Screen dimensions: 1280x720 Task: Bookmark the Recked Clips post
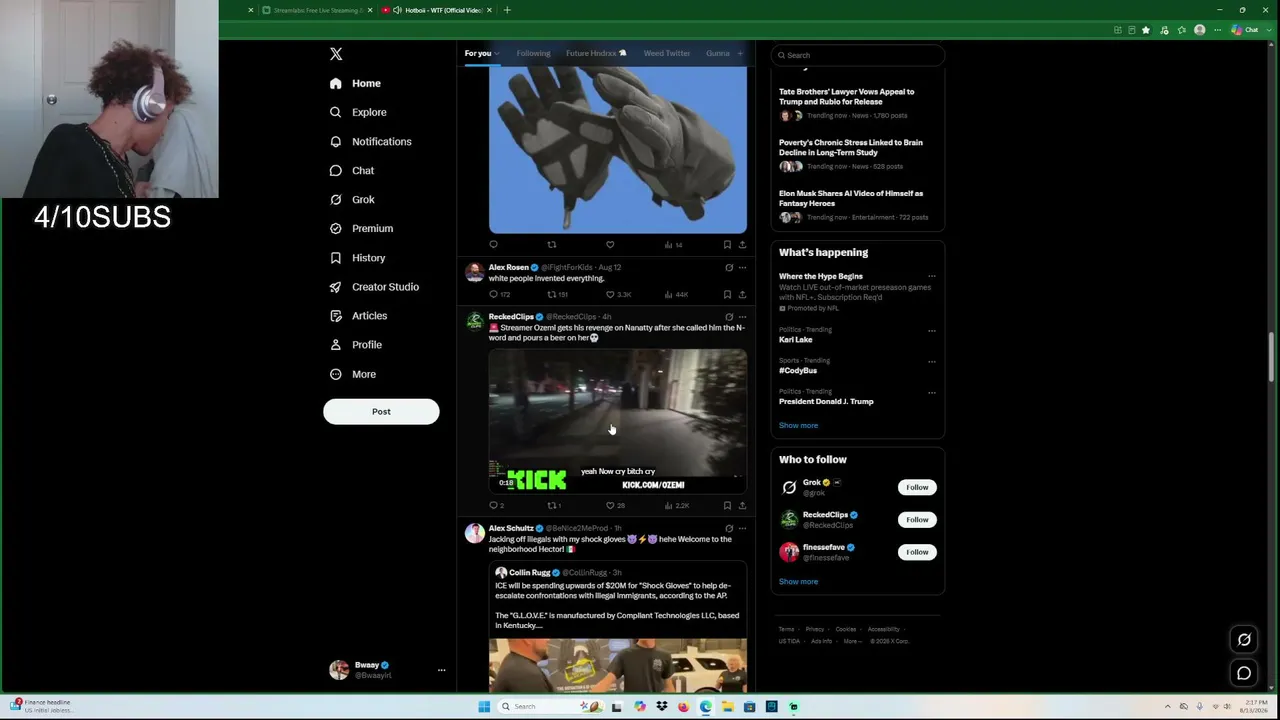click(x=727, y=505)
